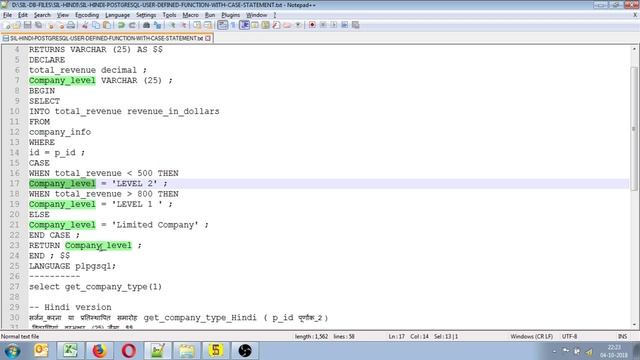Toggle the Indent Guide toolbar icon
Image resolution: width=640 pixels, height=360 pixels.
click(244, 25)
